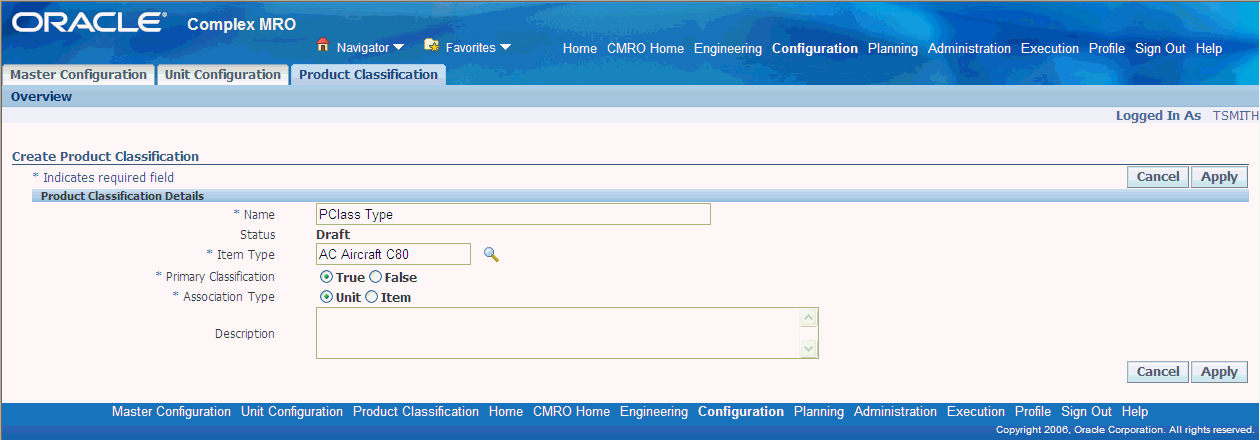The width and height of the screenshot is (1260, 440).
Task: Choose Unit as Association Type
Action: (326, 297)
